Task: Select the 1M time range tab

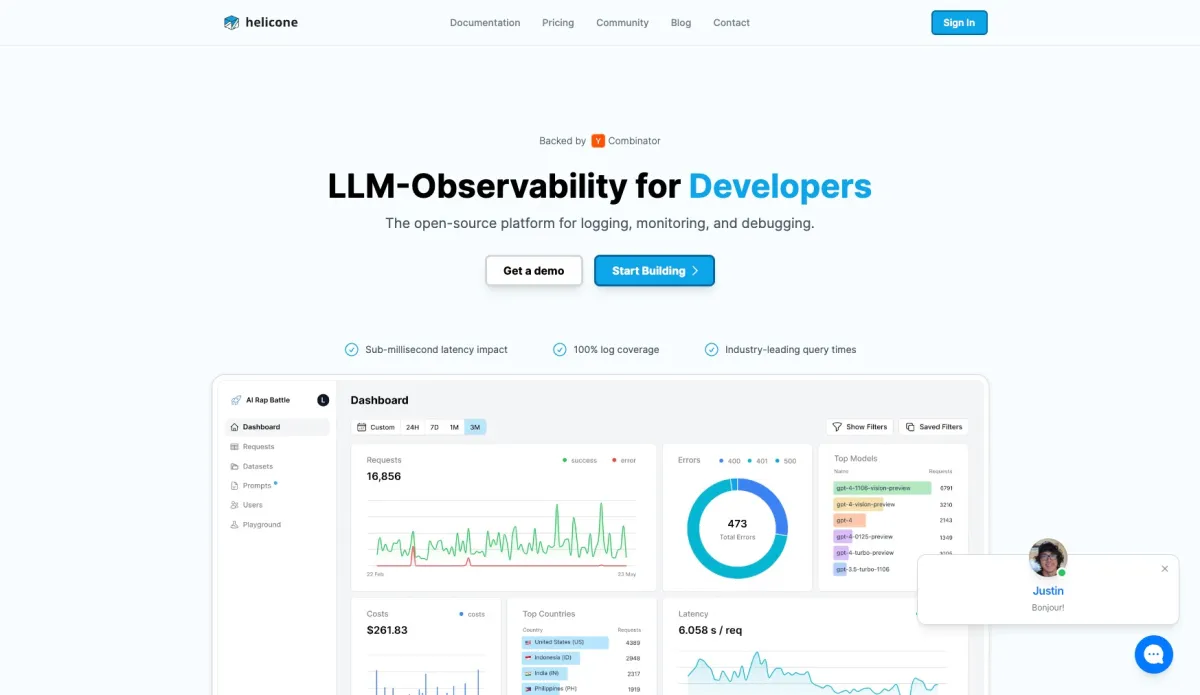Action: 454,427
